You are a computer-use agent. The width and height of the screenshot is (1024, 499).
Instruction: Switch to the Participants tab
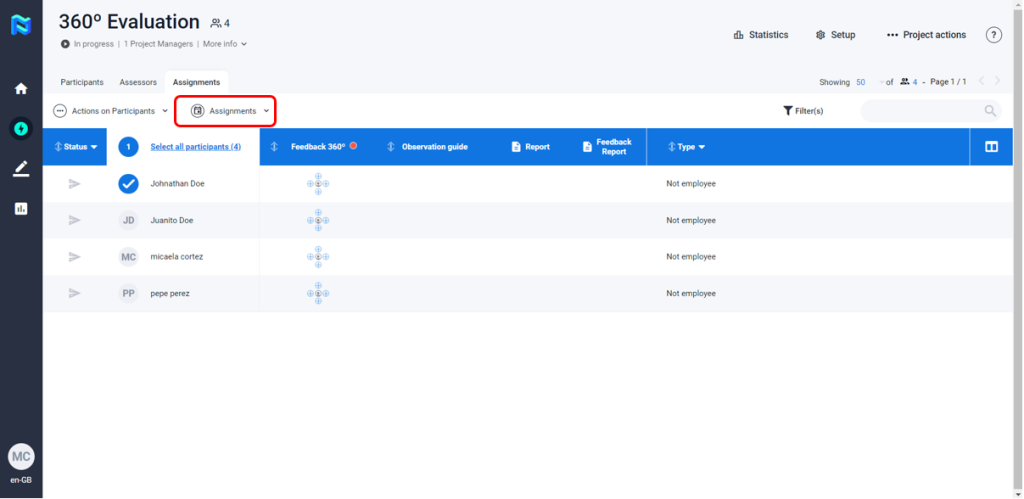point(82,82)
